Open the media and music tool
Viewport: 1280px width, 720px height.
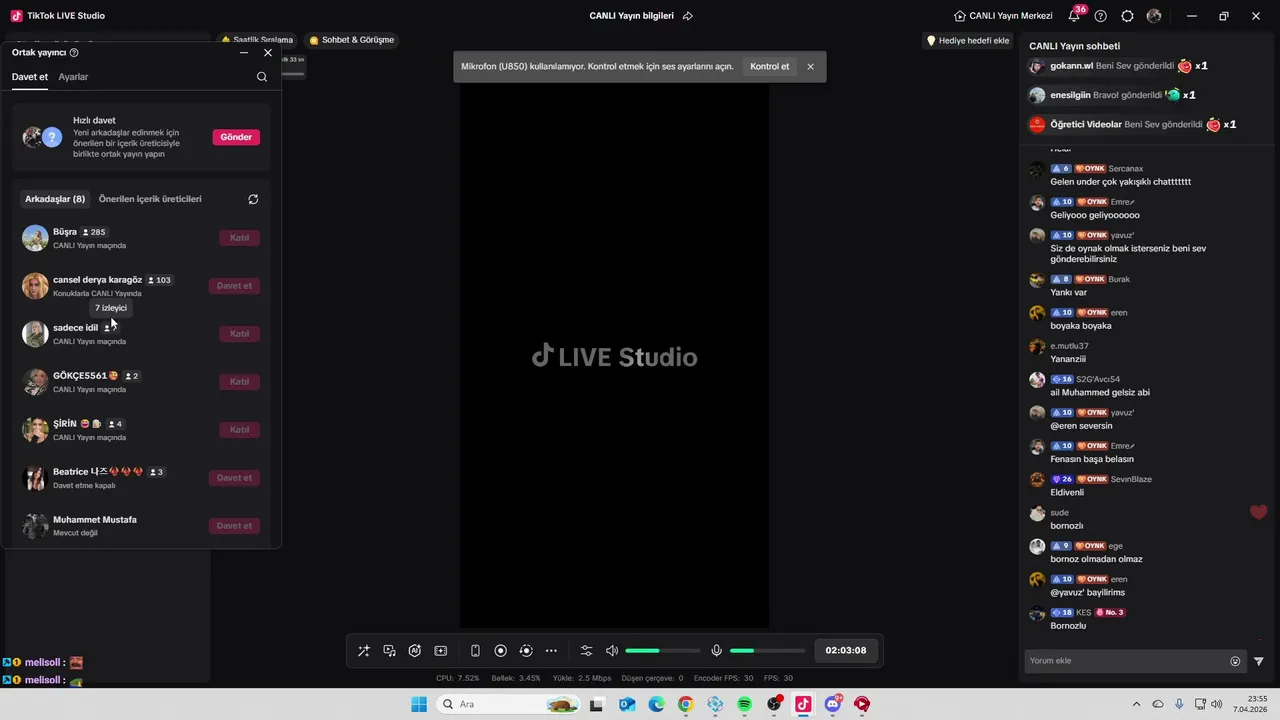tap(390, 651)
